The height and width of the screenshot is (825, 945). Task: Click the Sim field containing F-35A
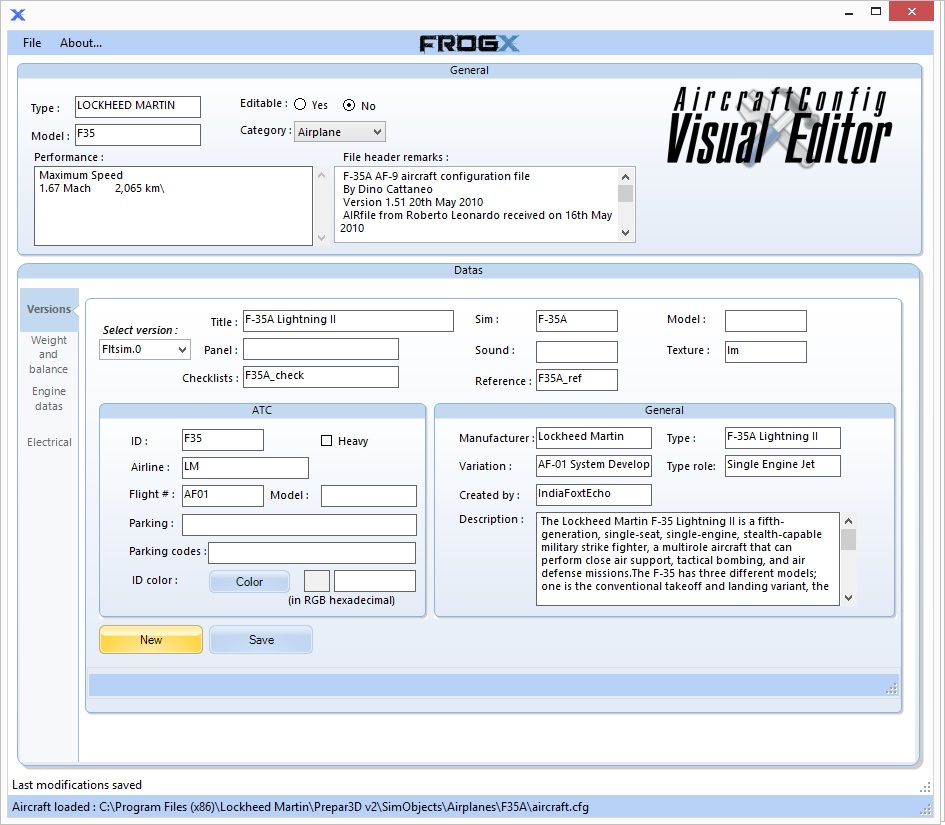(x=577, y=321)
